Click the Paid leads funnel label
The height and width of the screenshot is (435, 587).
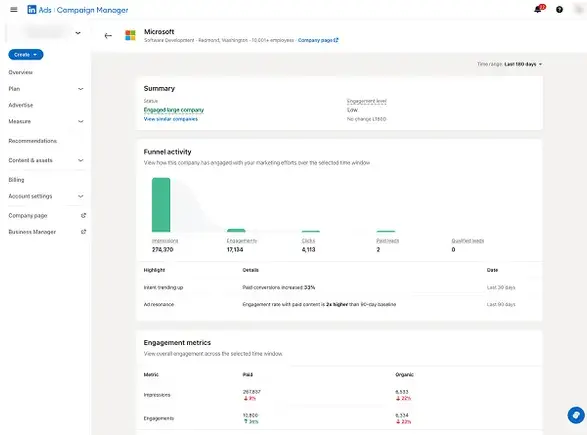pyautogui.click(x=387, y=241)
